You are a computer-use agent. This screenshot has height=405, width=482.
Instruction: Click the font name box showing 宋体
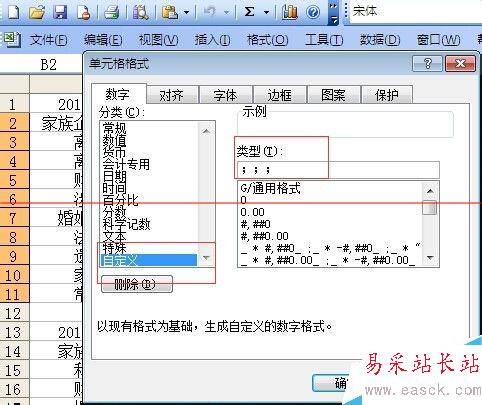click(x=415, y=11)
